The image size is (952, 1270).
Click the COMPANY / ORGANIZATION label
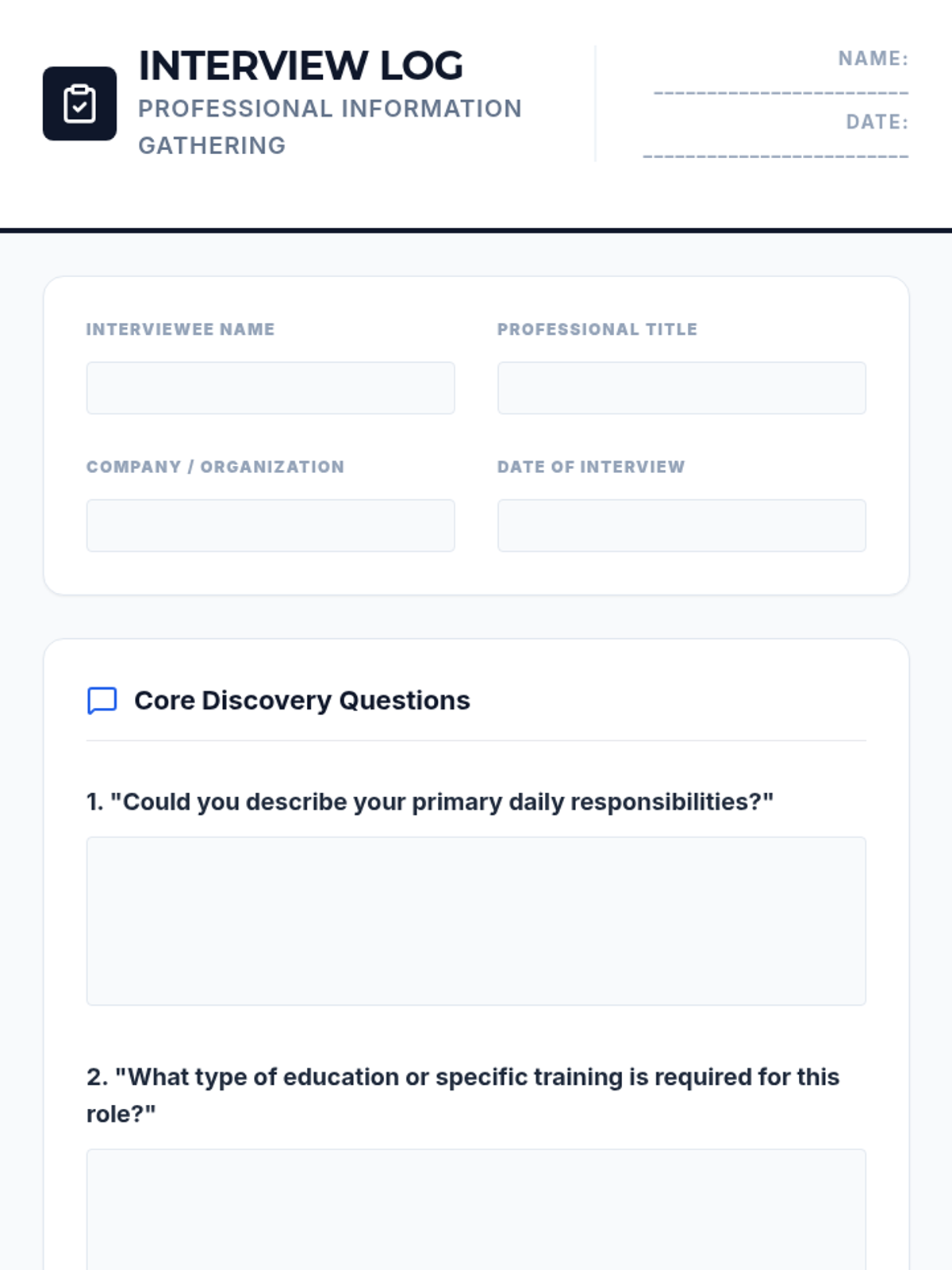215,467
